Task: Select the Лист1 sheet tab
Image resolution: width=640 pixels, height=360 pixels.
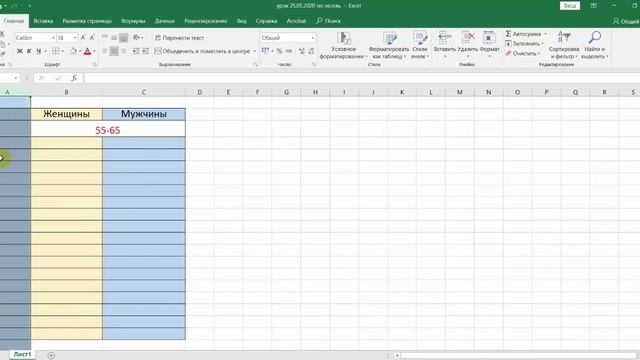Action: pyautogui.click(x=22, y=354)
